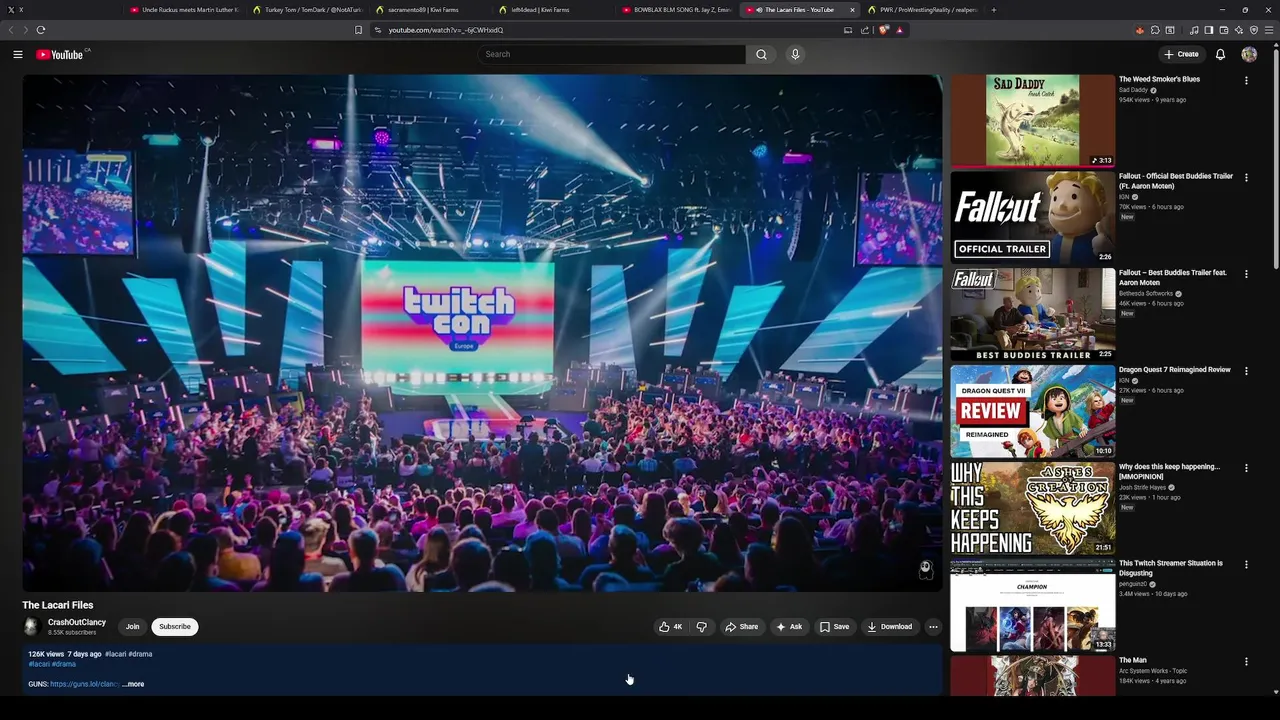Viewport: 1280px width, 720px height.
Task: Open Why does this keep happening video
Action: click(x=1032, y=508)
